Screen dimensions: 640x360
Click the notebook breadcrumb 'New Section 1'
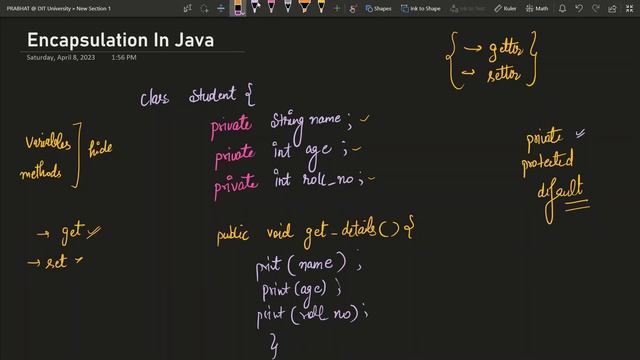(93, 8)
